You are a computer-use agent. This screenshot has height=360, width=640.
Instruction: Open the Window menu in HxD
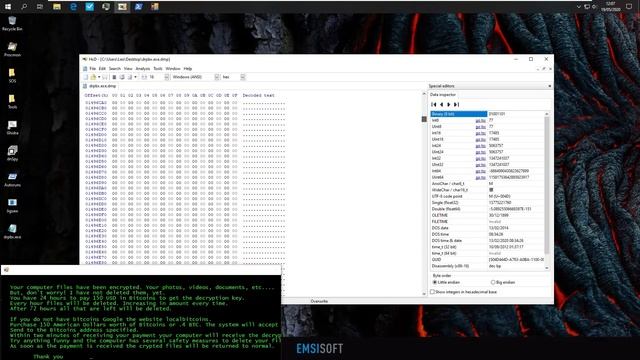(x=173, y=69)
